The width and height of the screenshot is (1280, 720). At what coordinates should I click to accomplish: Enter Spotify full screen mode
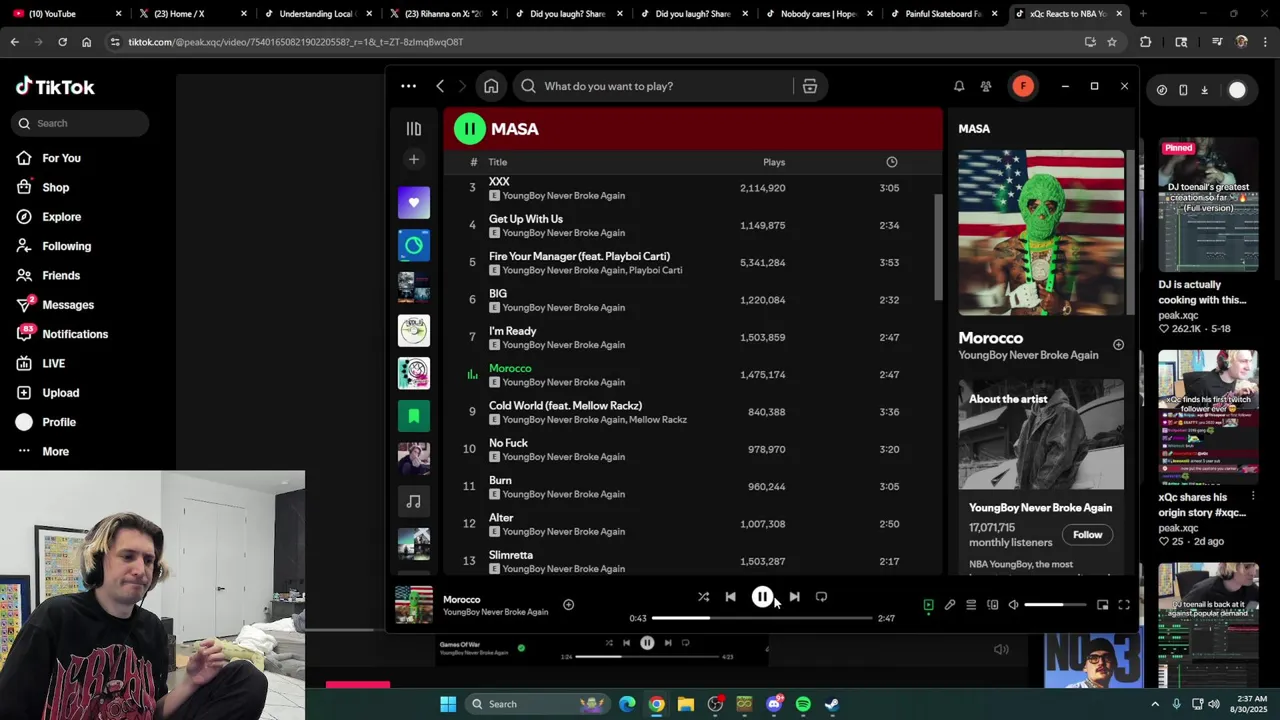1124,605
